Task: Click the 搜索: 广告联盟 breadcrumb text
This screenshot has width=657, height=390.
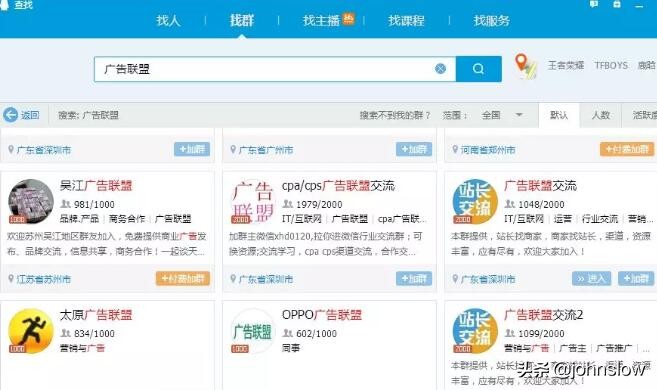Action: pyautogui.click(x=88, y=115)
